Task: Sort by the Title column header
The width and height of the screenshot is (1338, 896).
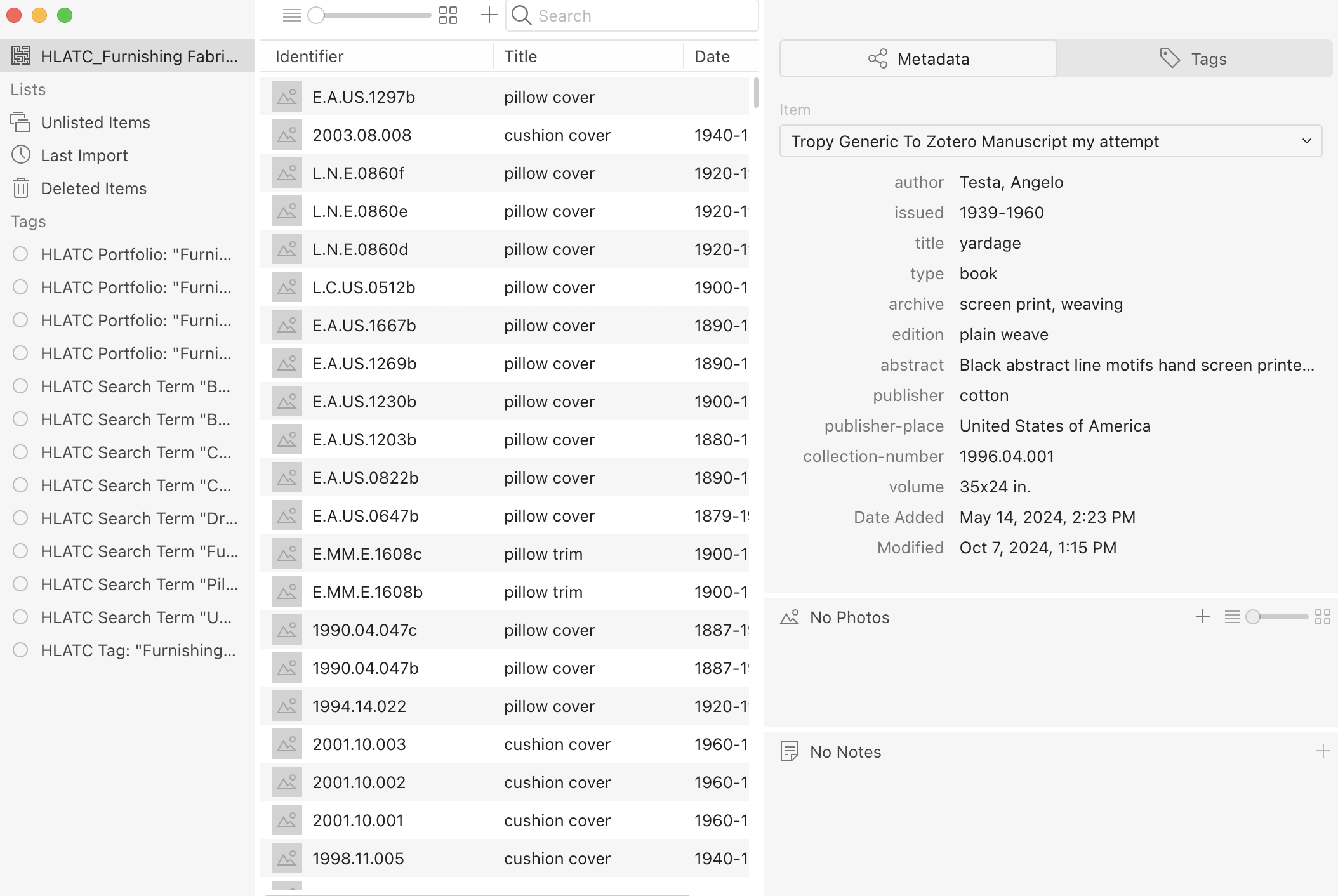Action: [588, 56]
